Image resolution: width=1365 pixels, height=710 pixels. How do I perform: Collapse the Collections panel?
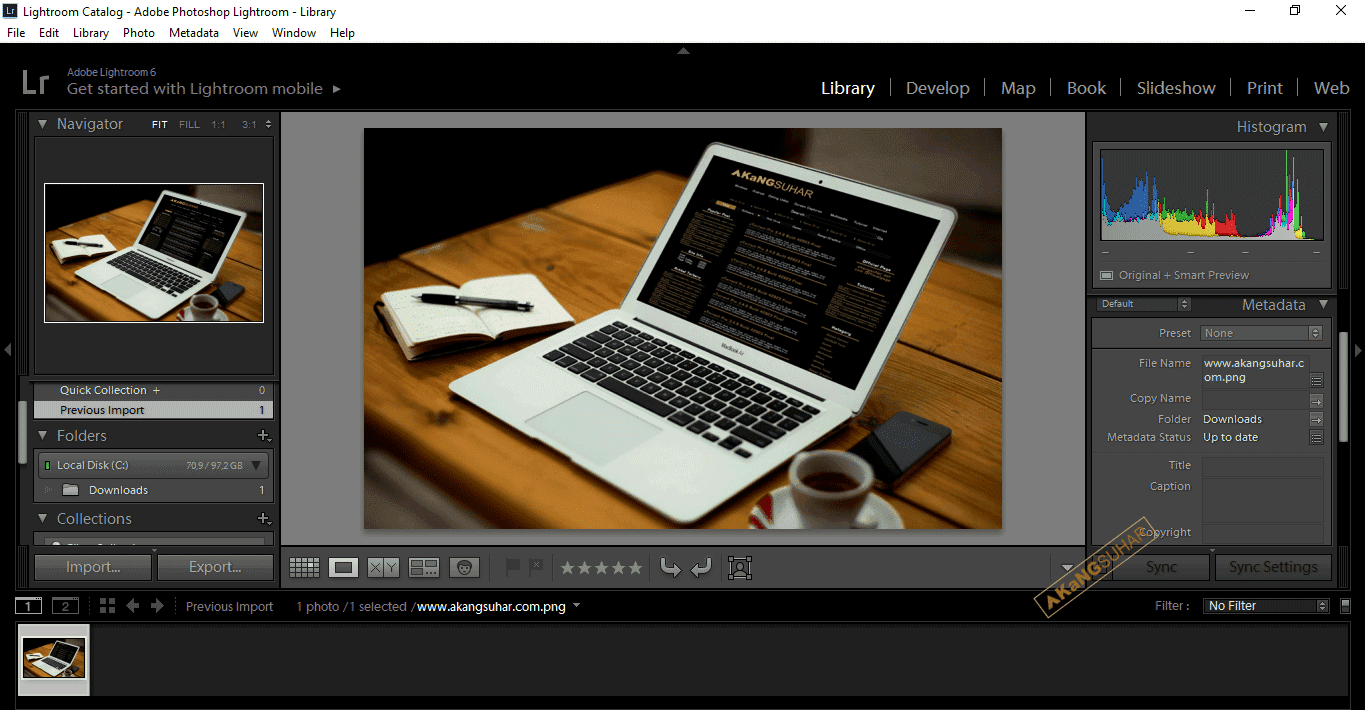43,519
